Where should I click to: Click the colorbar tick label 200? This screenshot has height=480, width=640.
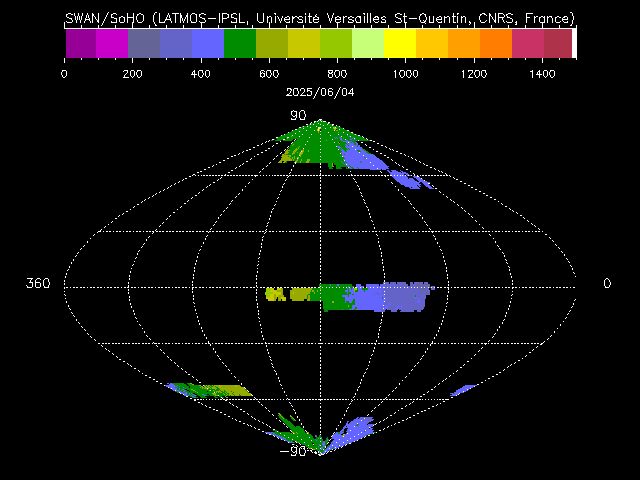click(133, 74)
